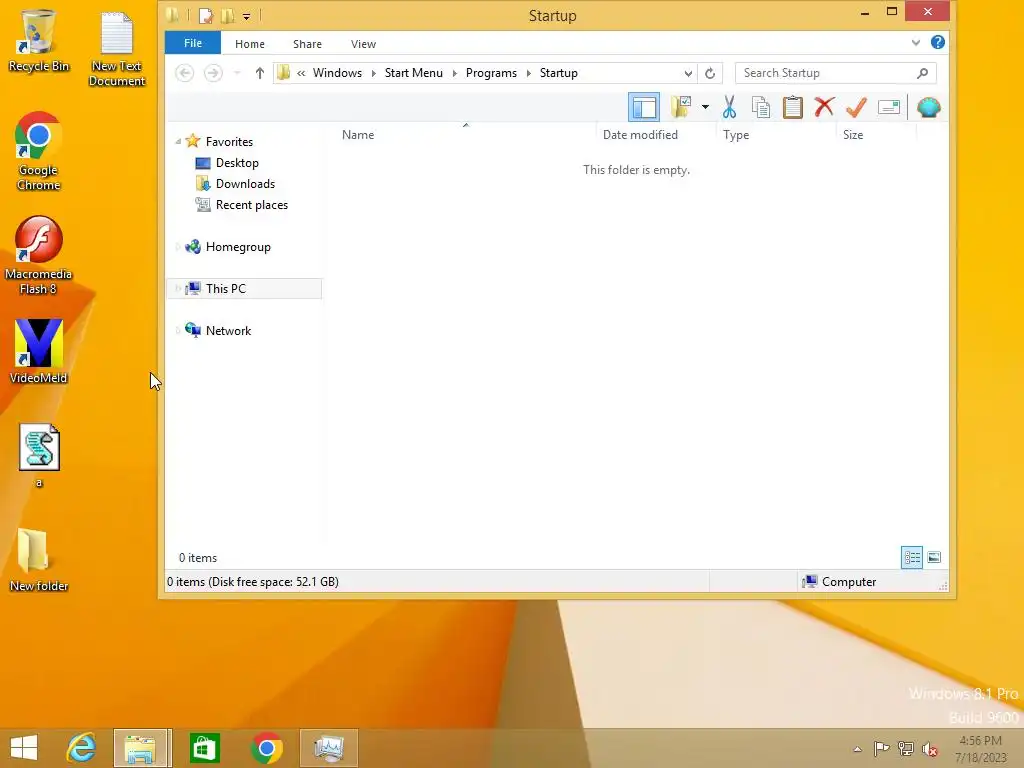Click New folder icon in title bar

pyautogui.click(x=227, y=15)
